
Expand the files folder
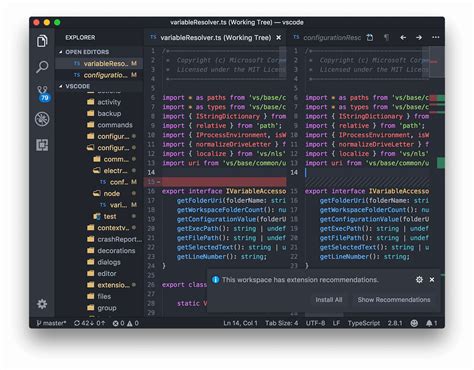click(x=99, y=296)
